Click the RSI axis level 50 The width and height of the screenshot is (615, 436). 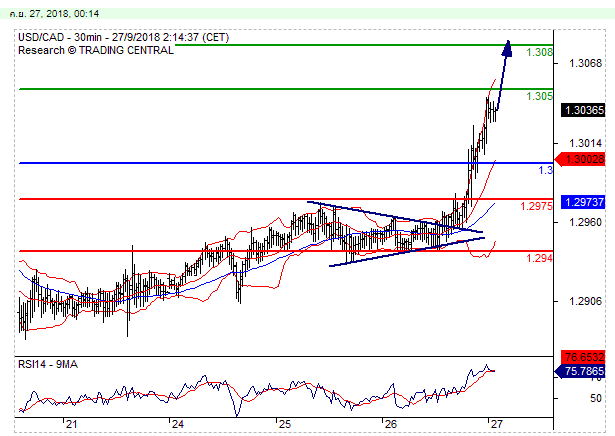595,398
